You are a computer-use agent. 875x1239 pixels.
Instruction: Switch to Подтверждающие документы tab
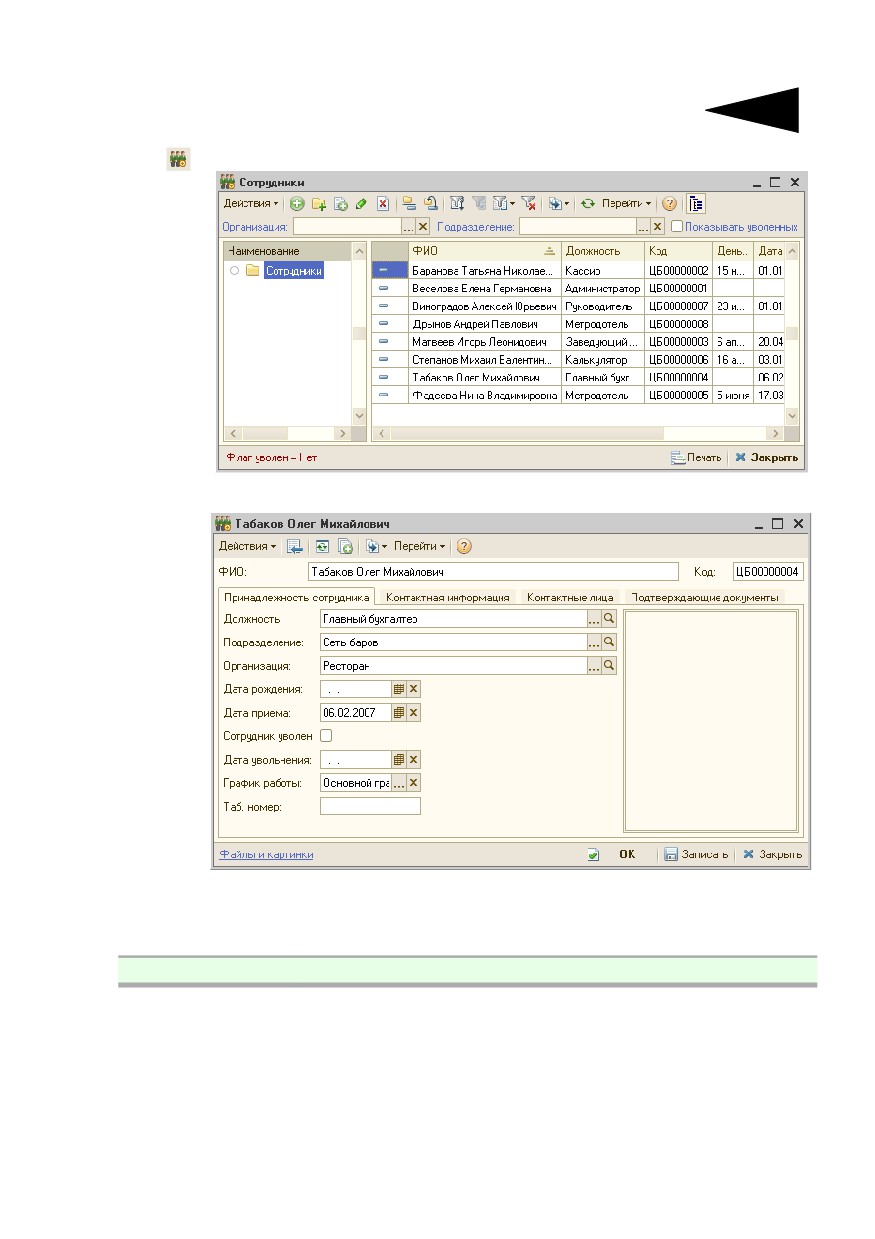[705, 597]
